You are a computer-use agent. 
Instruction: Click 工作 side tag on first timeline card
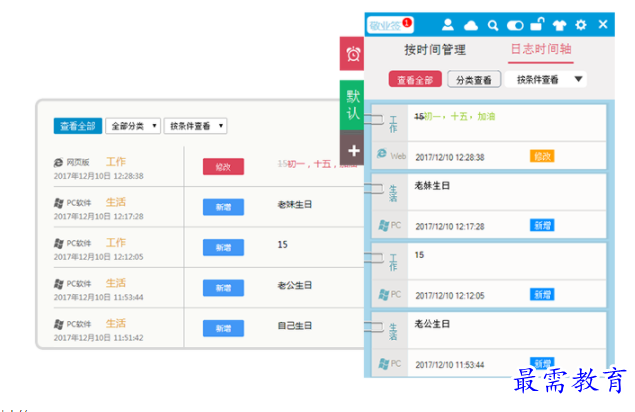click(393, 124)
